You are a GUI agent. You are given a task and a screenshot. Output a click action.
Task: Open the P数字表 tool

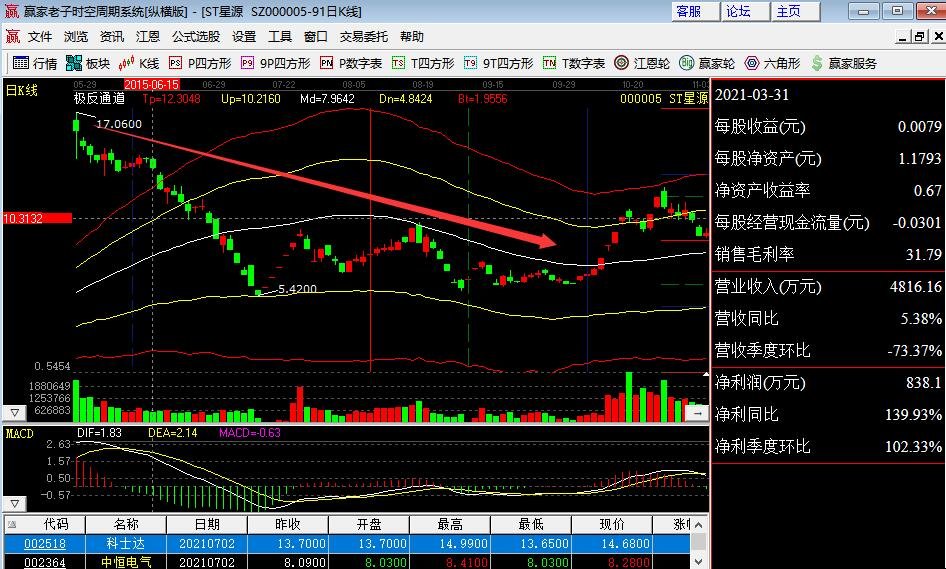[x=351, y=63]
